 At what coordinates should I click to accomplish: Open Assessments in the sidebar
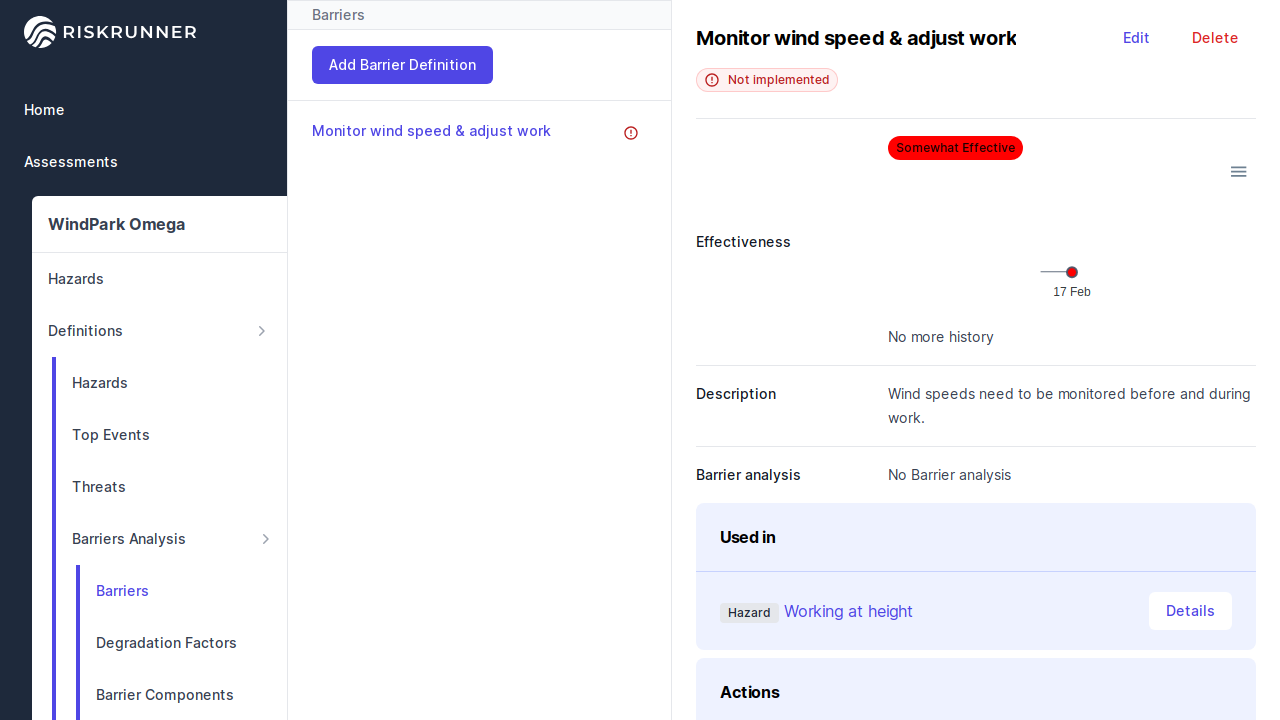(x=71, y=162)
